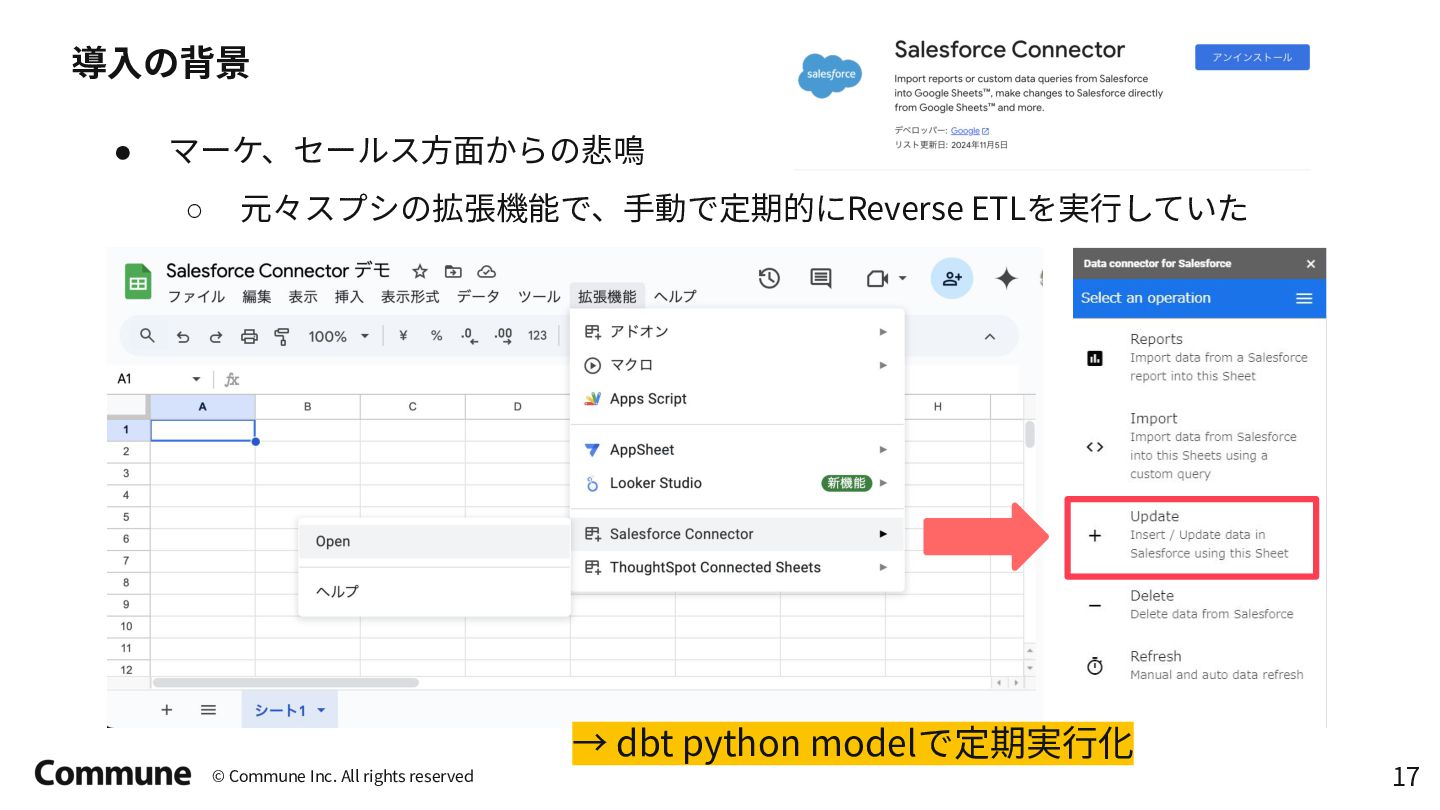Close the Data connector for Salesforce panel
Image resolution: width=1440 pixels, height=810 pixels.
[1311, 264]
